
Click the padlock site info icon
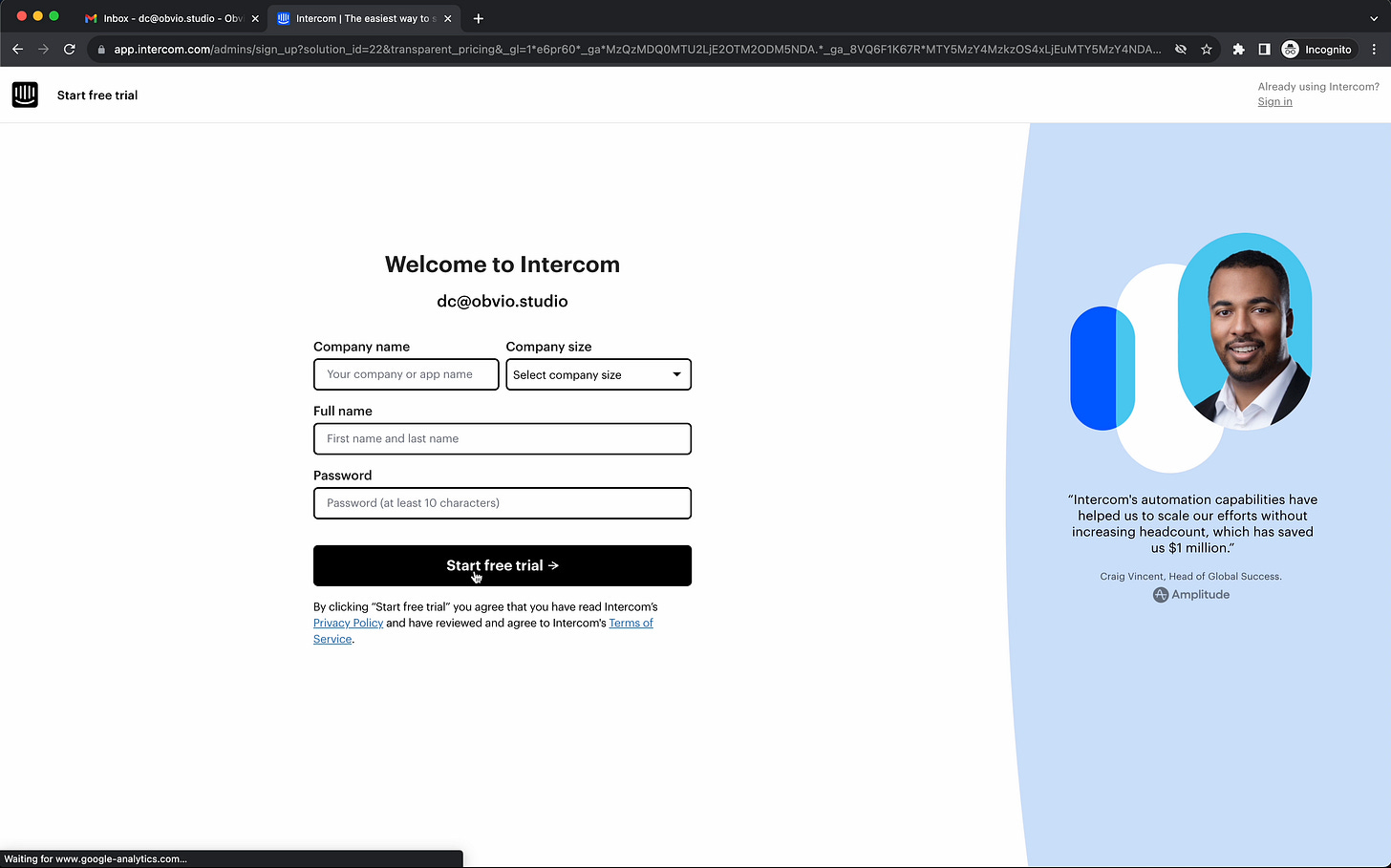click(101, 50)
